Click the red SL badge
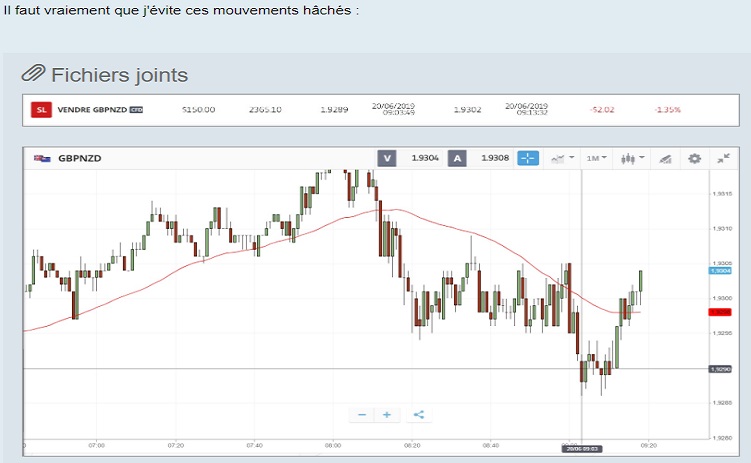751x463 pixels. [40, 110]
